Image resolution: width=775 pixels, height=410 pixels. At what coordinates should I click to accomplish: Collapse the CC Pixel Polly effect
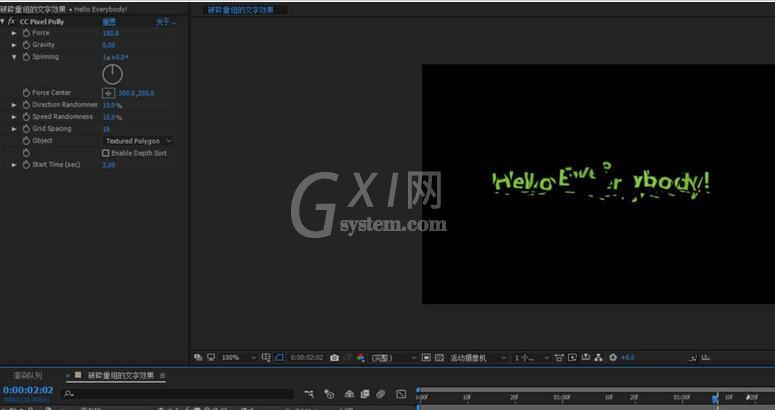[3, 22]
